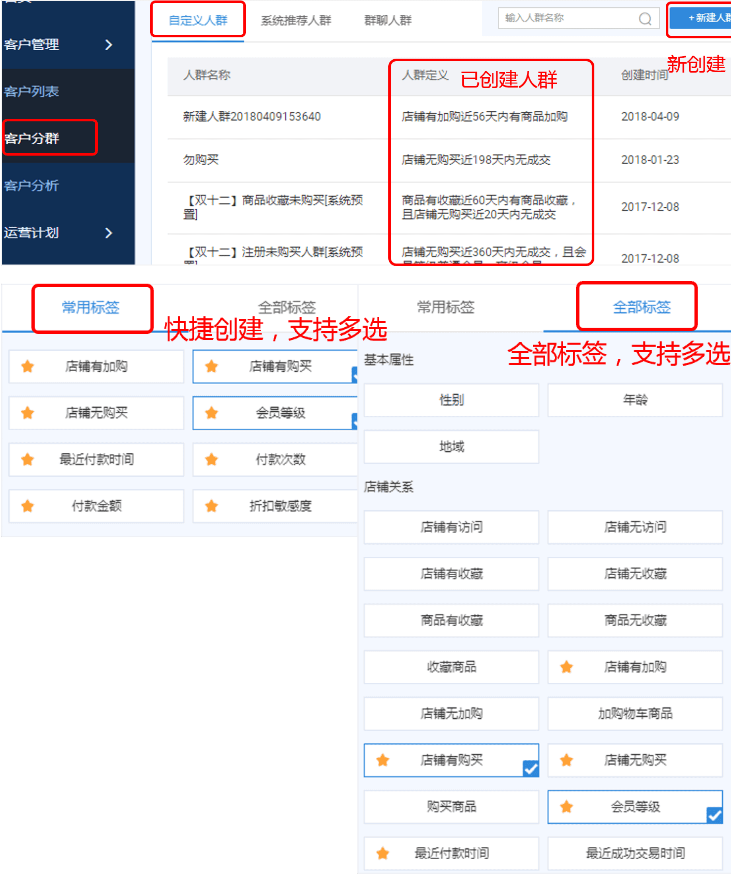Click the magnifier icon in the 输入人群名称 box
Image resolution: width=731 pixels, height=877 pixels.
coord(645,19)
